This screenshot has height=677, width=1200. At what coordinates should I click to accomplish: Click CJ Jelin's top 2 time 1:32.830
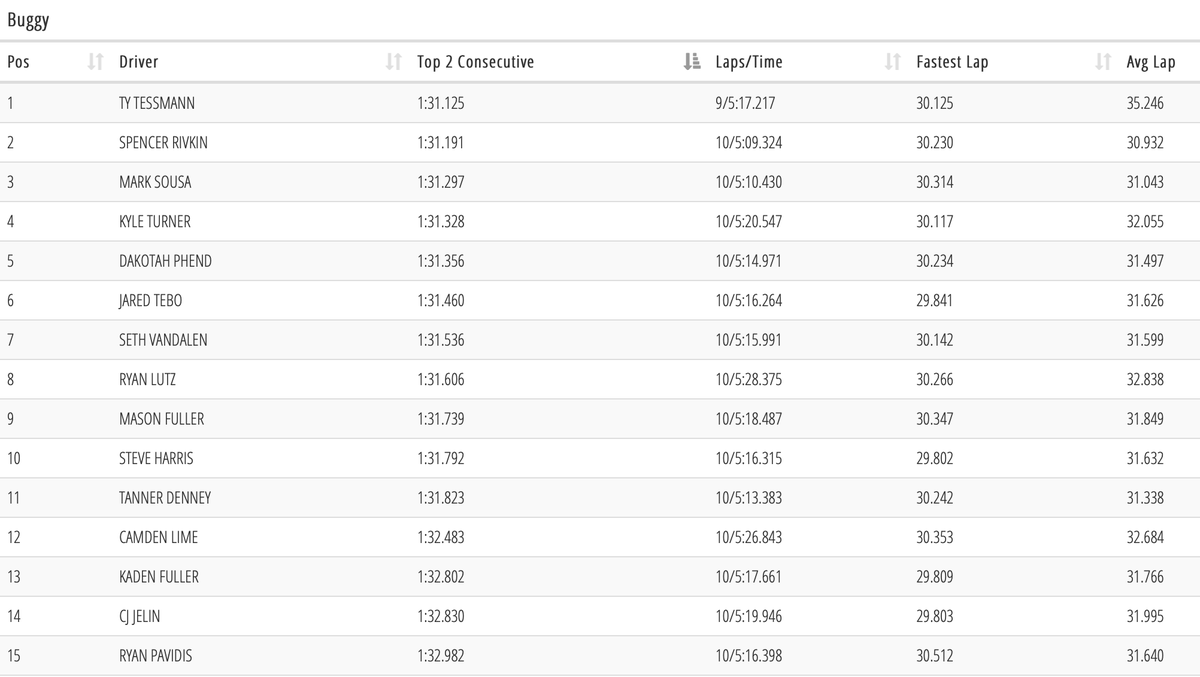440,616
